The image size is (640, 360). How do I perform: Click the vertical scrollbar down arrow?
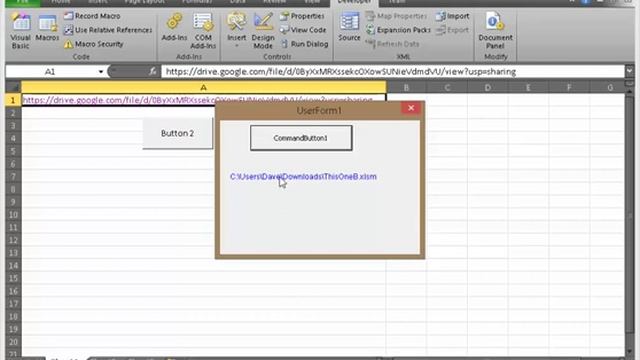click(x=629, y=351)
